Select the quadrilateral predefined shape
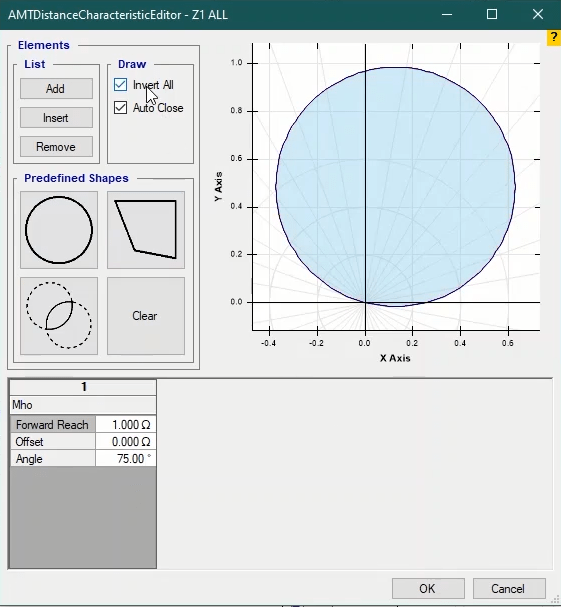Image resolution: width=561 pixels, height=607 pixels. (146, 230)
